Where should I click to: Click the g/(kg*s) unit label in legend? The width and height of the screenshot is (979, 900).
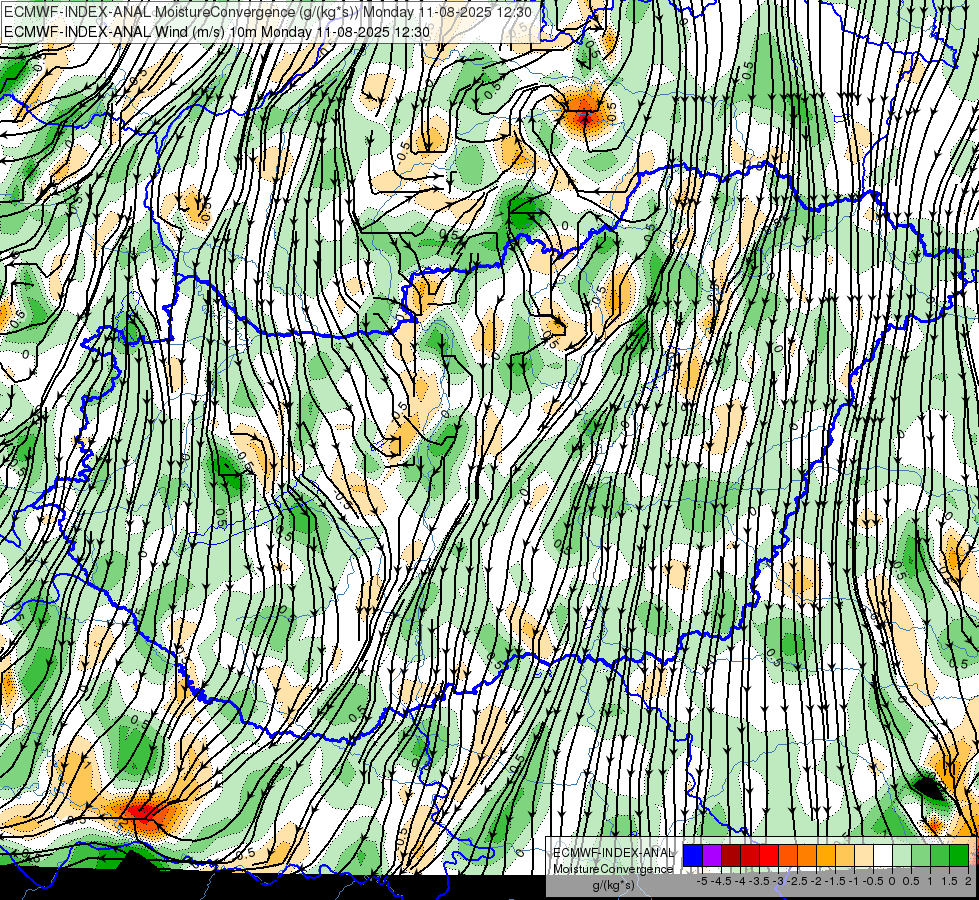coord(613,885)
